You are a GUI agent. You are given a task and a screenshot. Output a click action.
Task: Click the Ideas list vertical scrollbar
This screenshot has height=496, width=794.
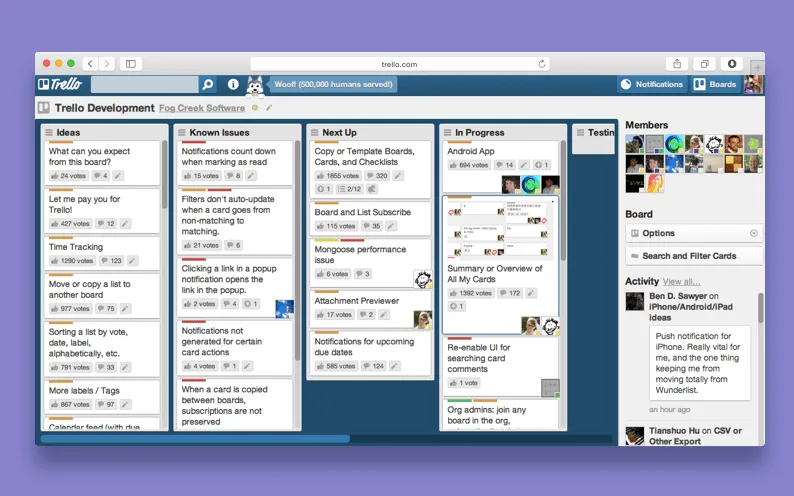coord(164,175)
